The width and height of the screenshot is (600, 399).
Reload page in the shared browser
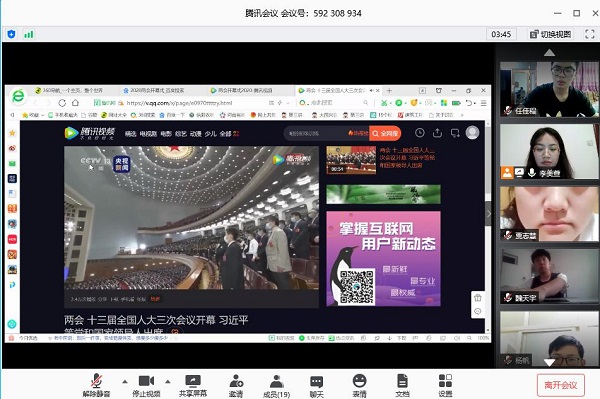pyautogui.click(x=62, y=103)
